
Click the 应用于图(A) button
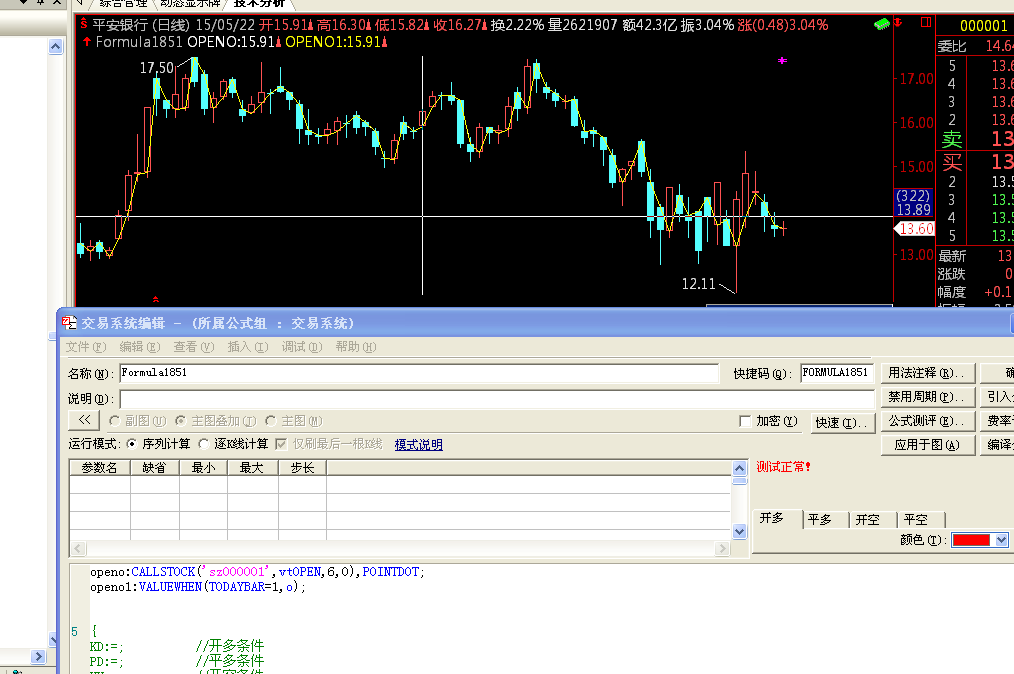(927, 445)
